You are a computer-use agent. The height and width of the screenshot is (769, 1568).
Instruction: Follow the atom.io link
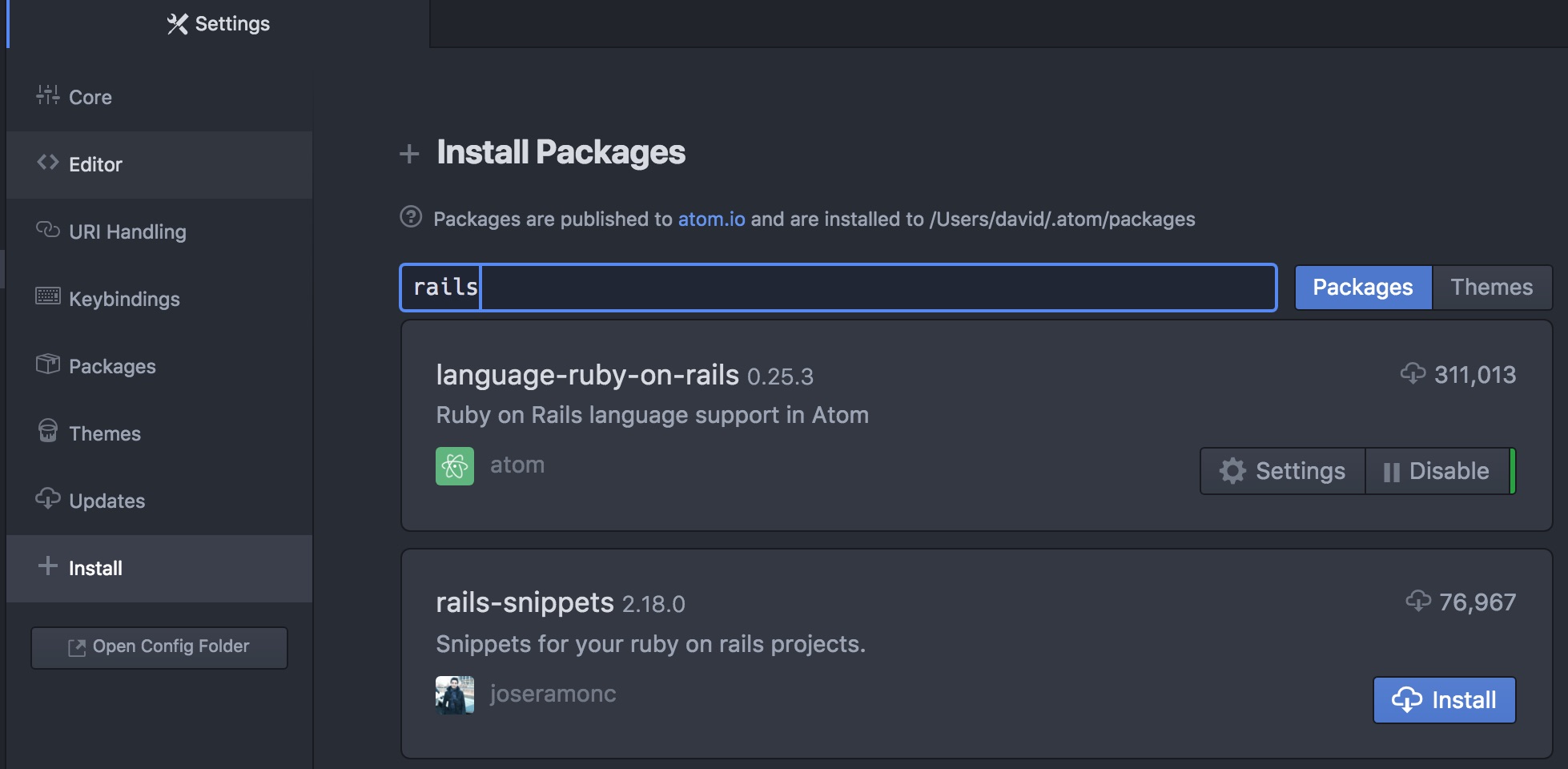711,219
